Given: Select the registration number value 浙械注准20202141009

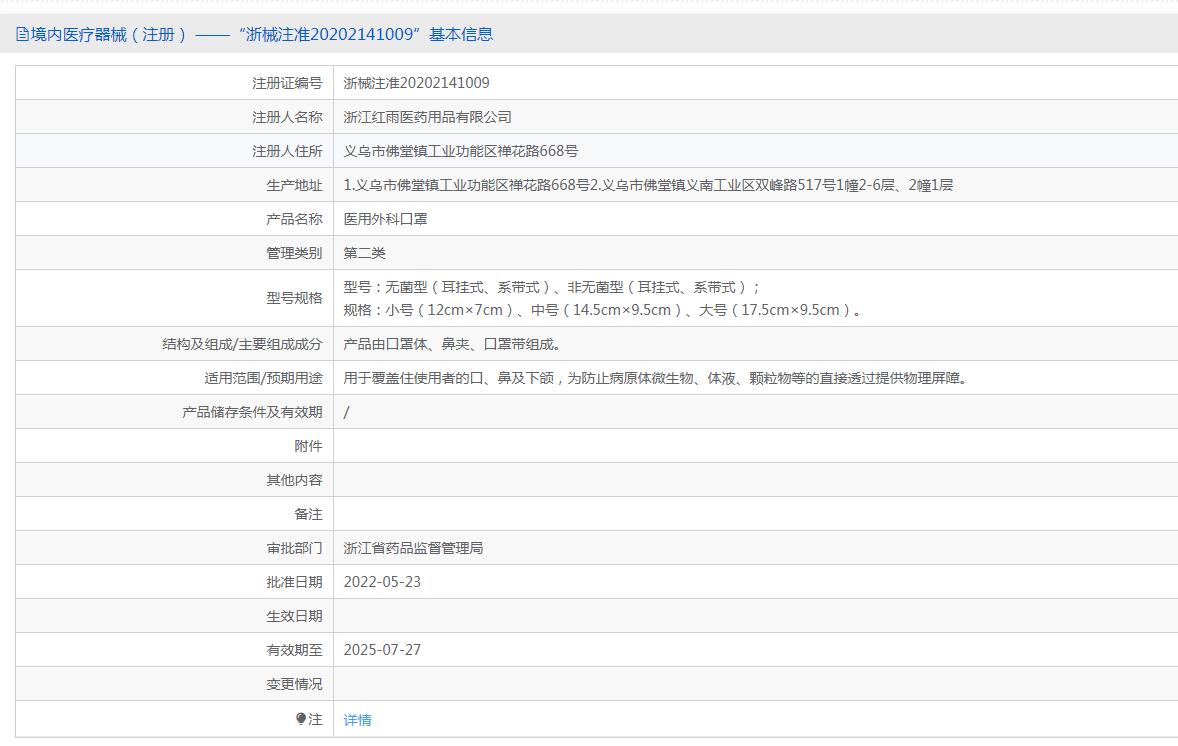Looking at the screenshot, I should [x=416, y=83].
